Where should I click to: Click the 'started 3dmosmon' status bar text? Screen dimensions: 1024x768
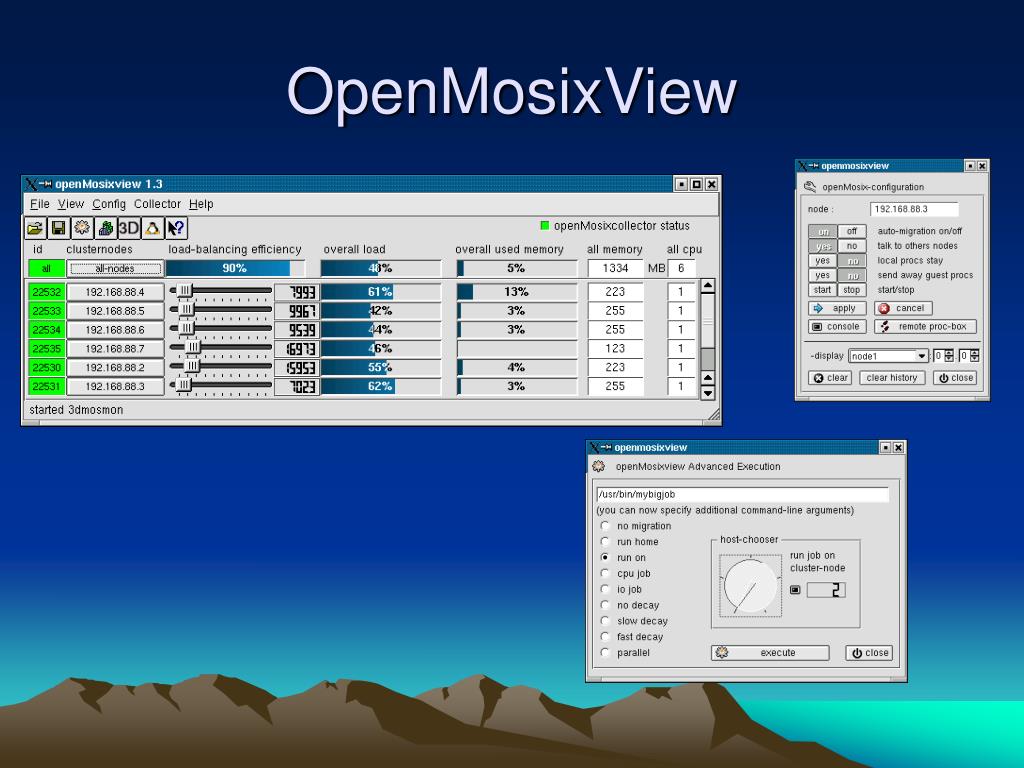76,410
